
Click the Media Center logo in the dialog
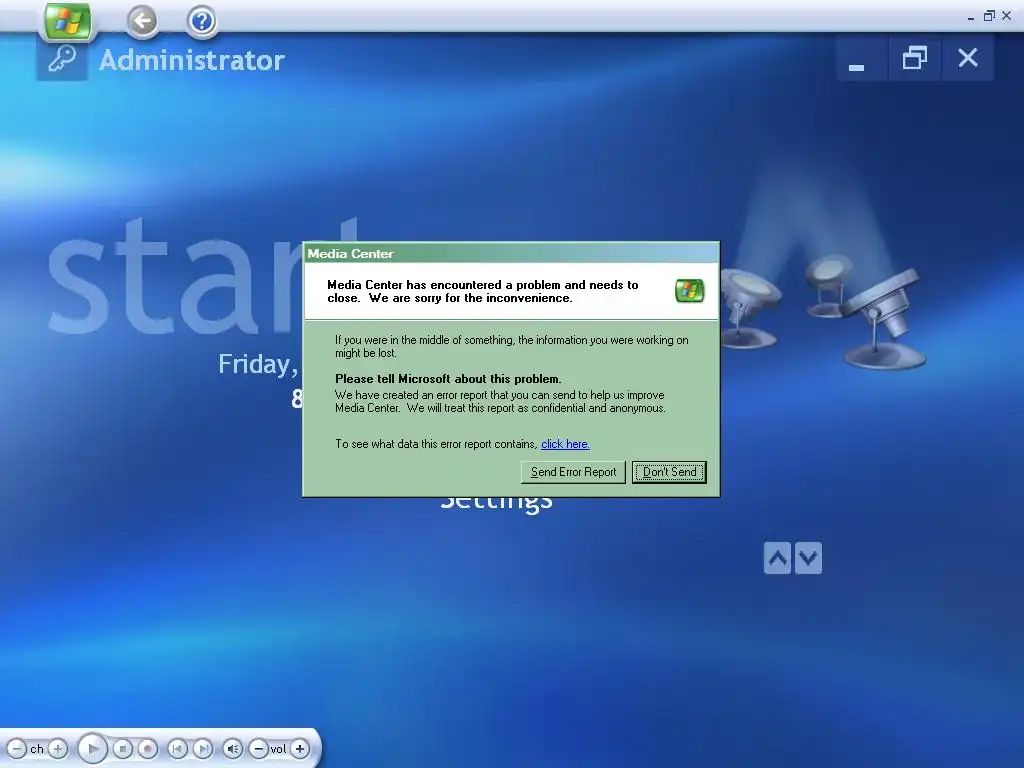coord(690,291)
